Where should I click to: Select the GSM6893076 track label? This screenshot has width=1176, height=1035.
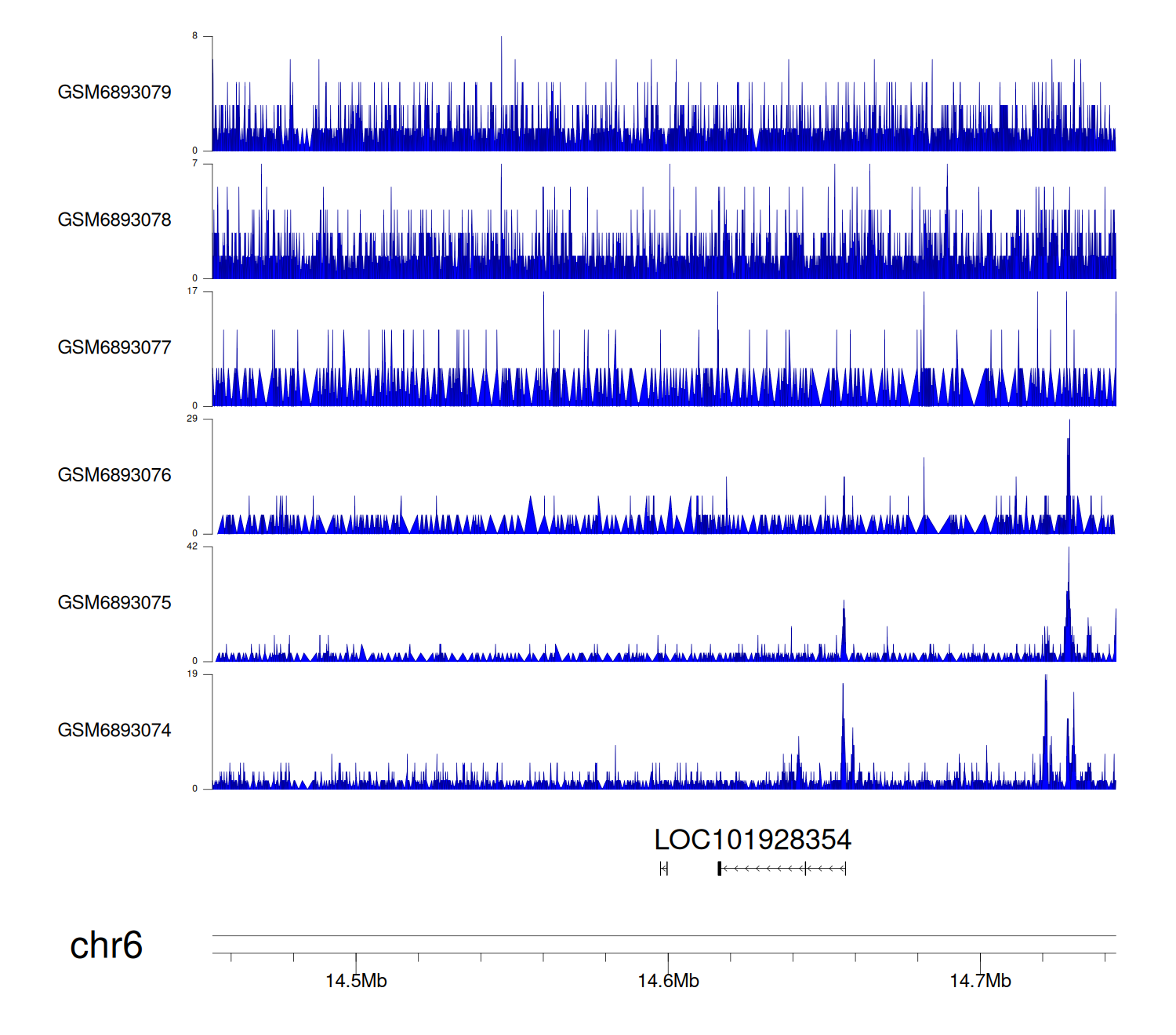click(114, 475)
